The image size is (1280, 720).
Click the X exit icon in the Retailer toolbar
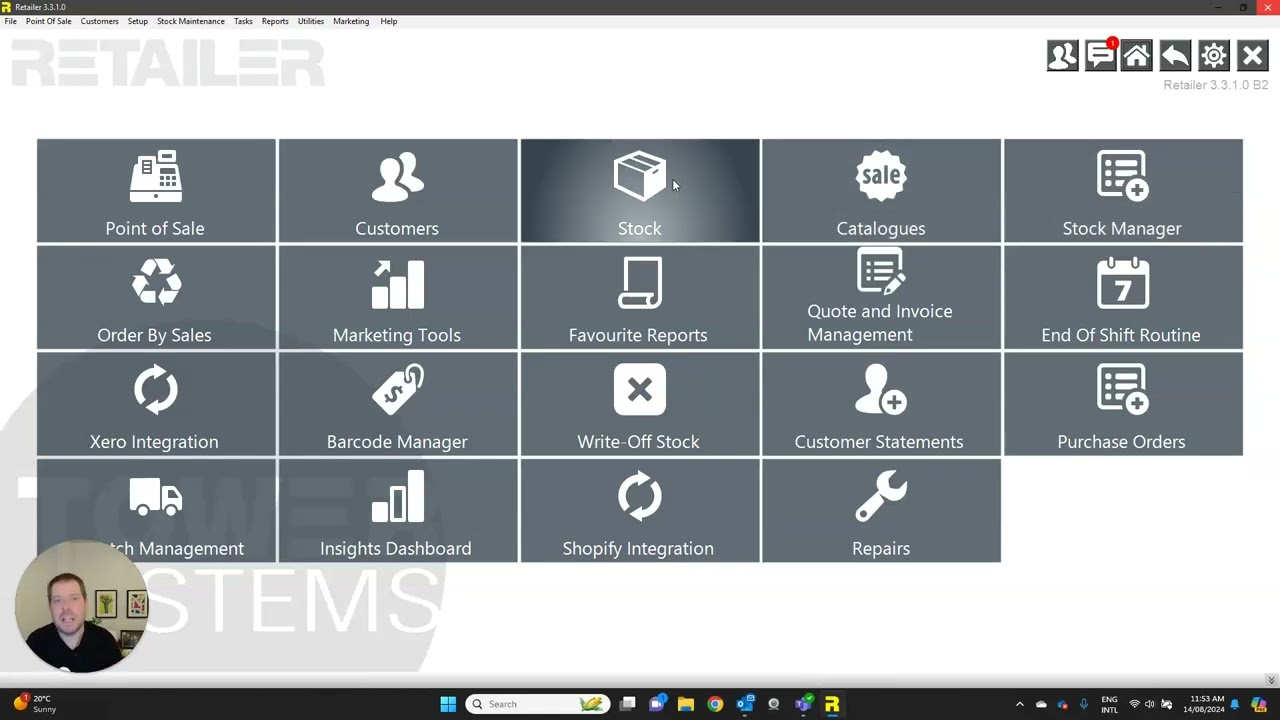[1252, 56]
